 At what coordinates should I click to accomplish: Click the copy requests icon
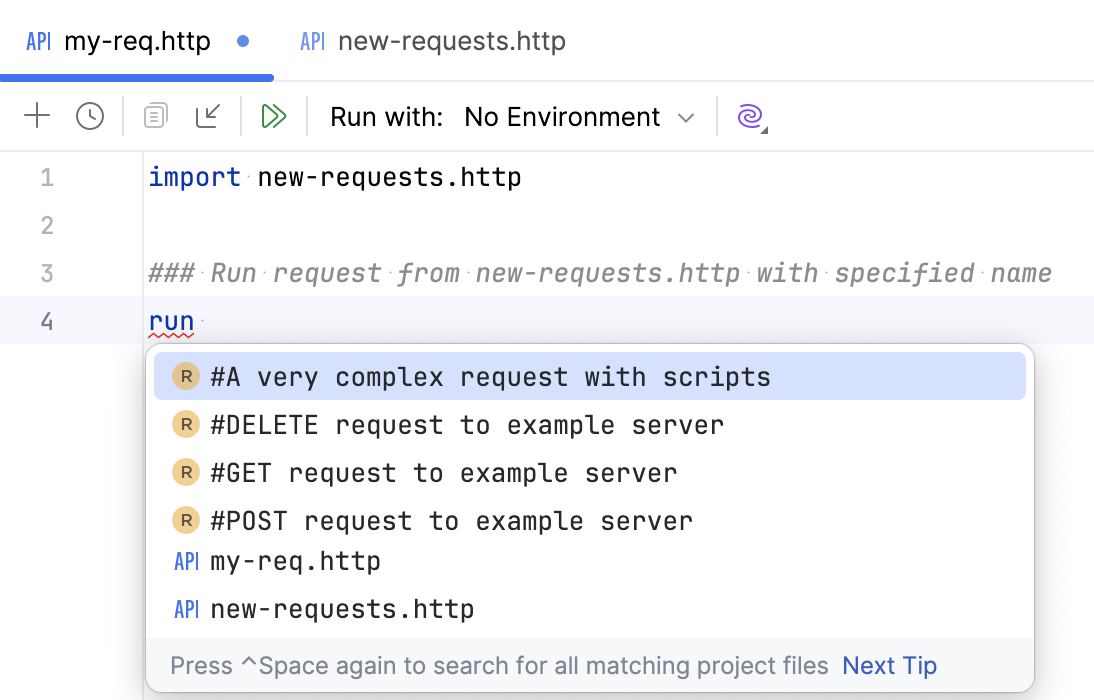155,116
